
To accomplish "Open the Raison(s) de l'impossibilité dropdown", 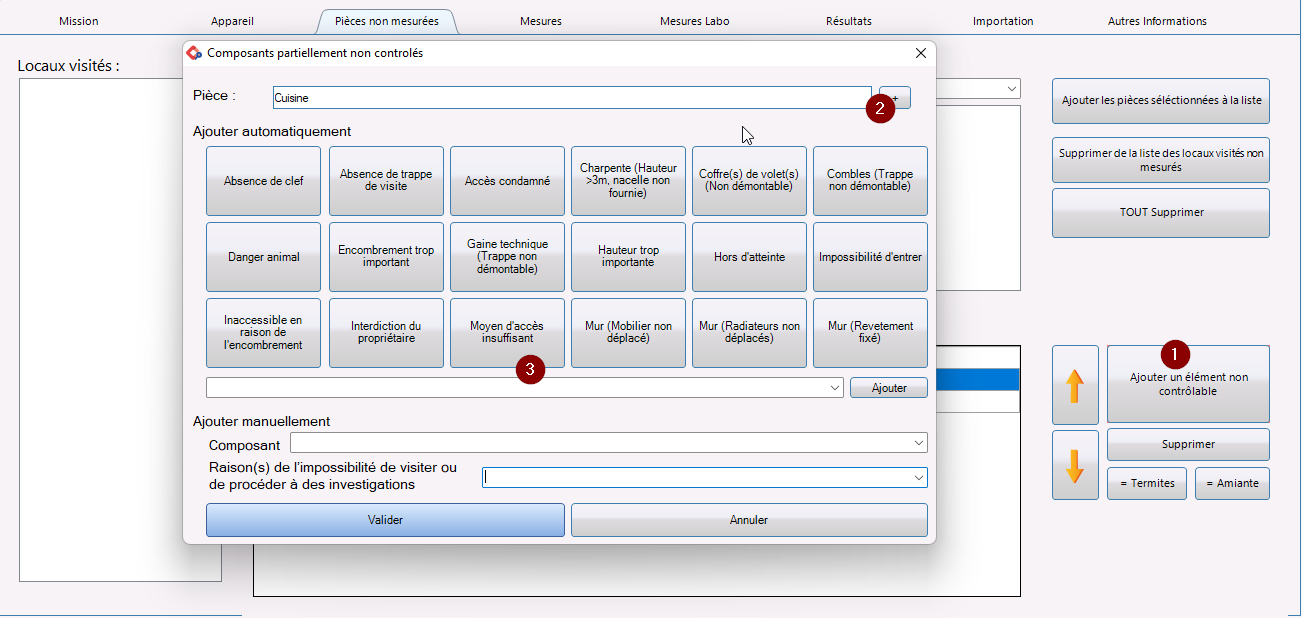I will pos(918,479).
